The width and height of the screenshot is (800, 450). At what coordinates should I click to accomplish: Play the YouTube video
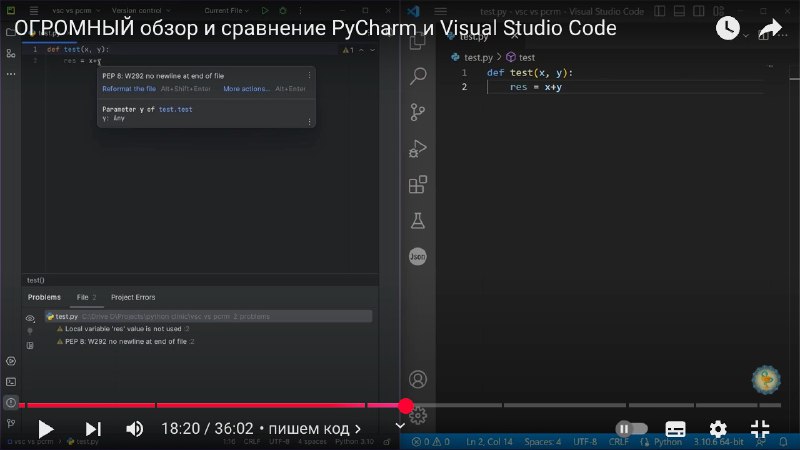point(45,429)
